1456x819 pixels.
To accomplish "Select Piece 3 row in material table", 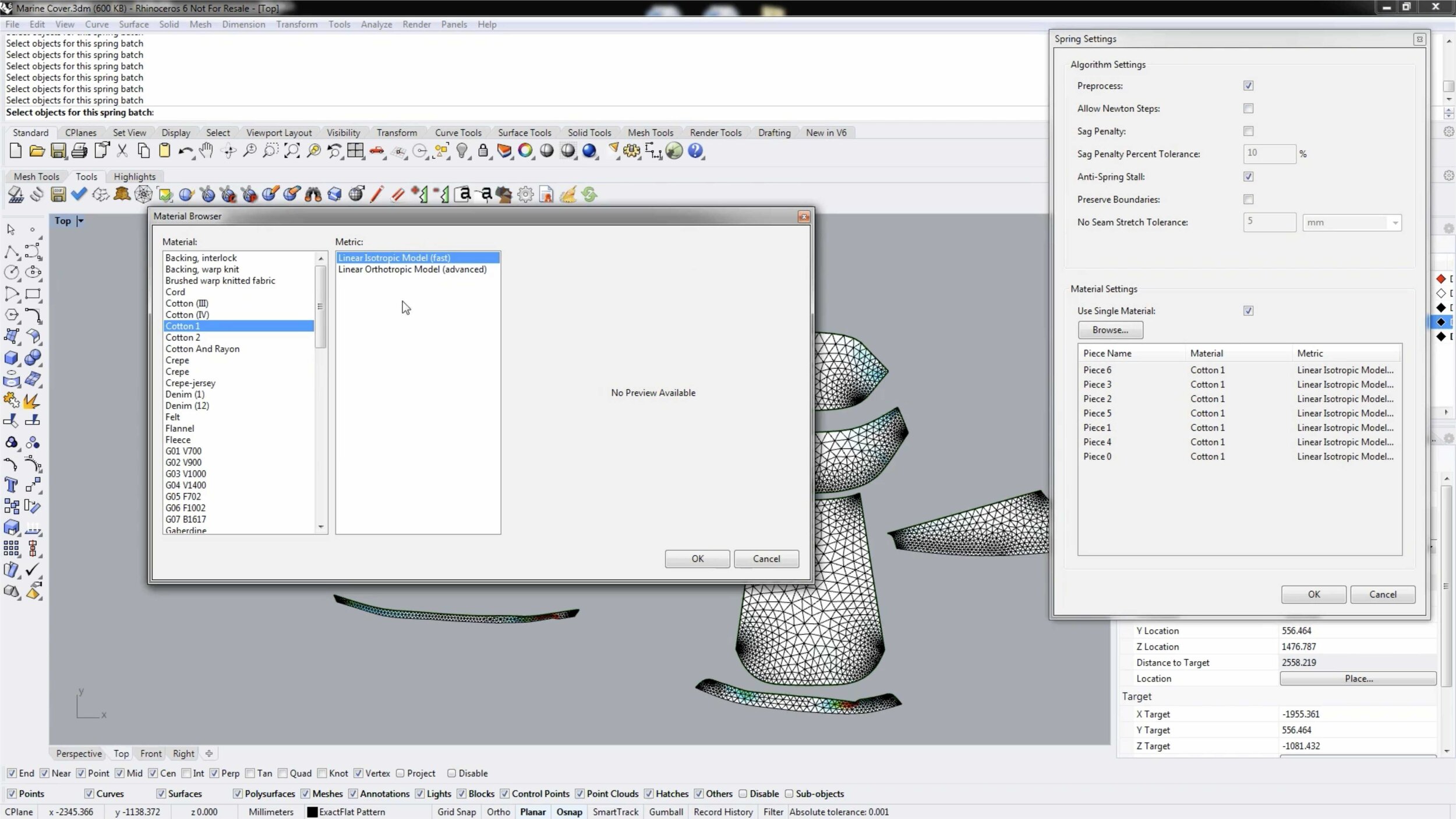I will coord(1239,384).
